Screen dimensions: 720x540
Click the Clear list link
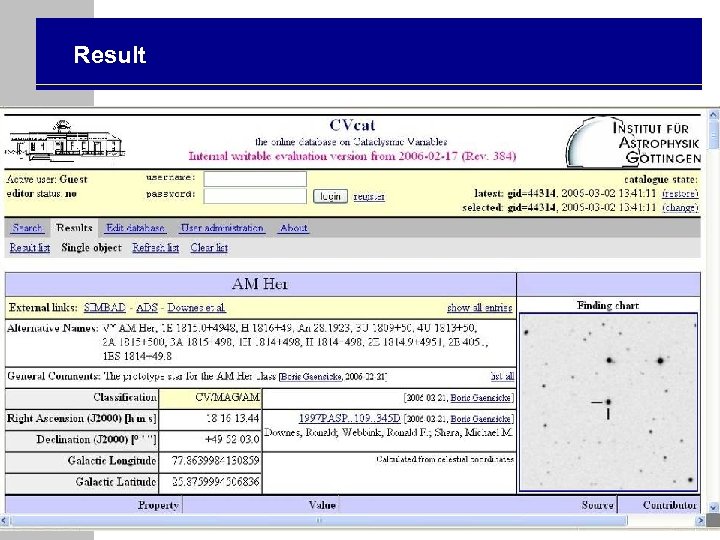click(x=209, y=248)
